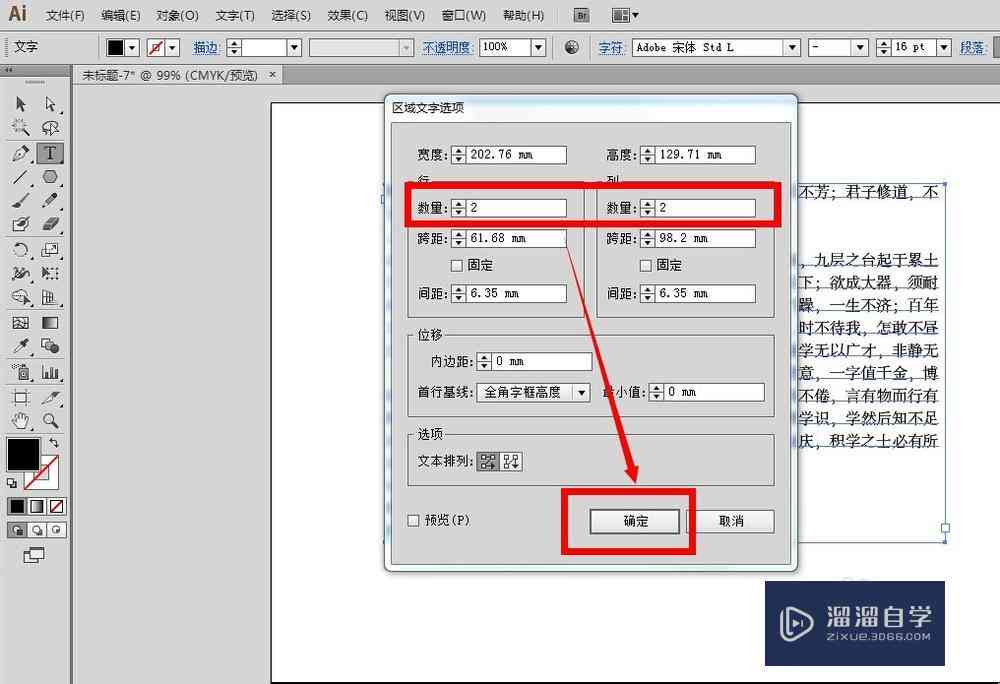Open the stroke color dropdown arrow
The image size is (1000, 684).
coord(172,47)
